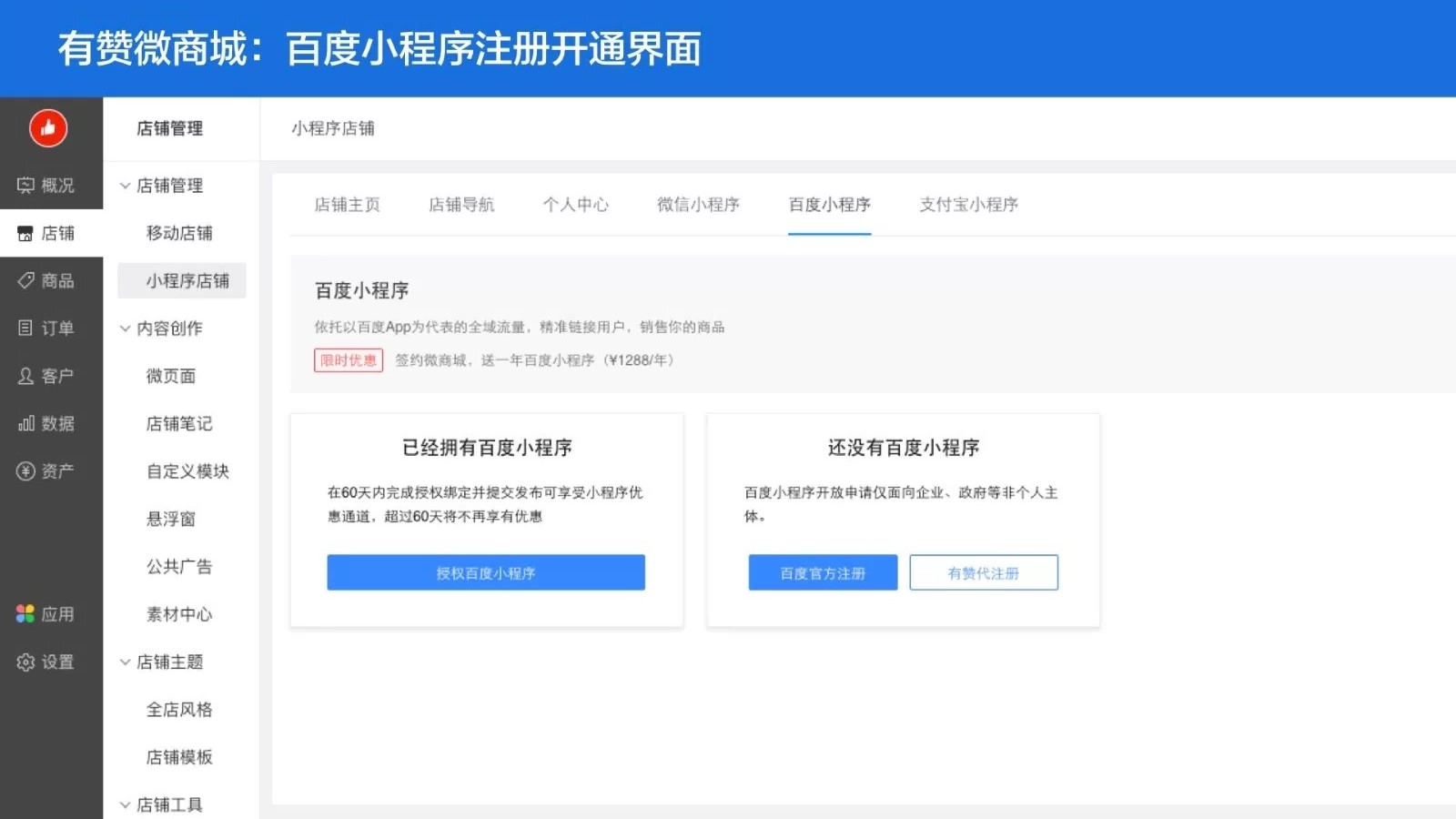Collapse the 店铺管理 group chevron
The width and height of the screenshot is (1456, 819).
point(126,186)
